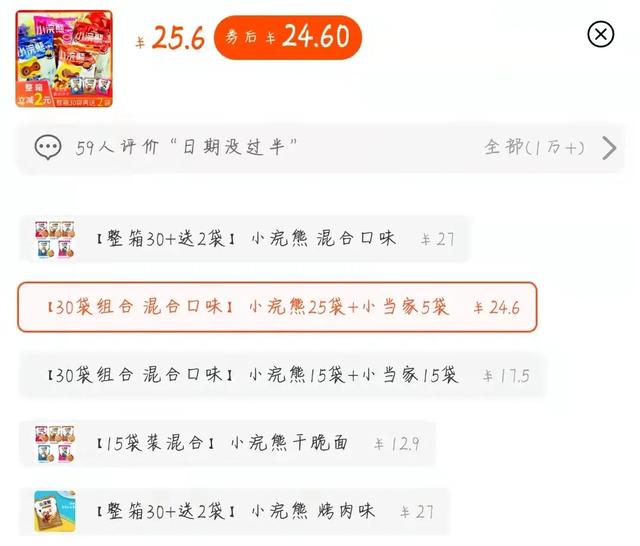Click ¥27 price on 烤肉味 option

coord(417,512)
